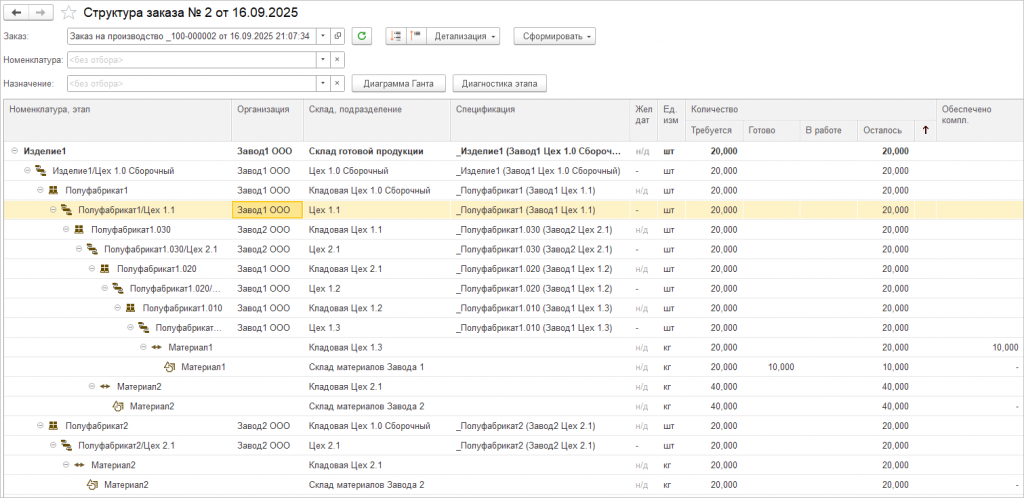This screenshot has width=1024, height=498.
Task: Click the Номенклатура, этап column header
Action: (118, 120)
